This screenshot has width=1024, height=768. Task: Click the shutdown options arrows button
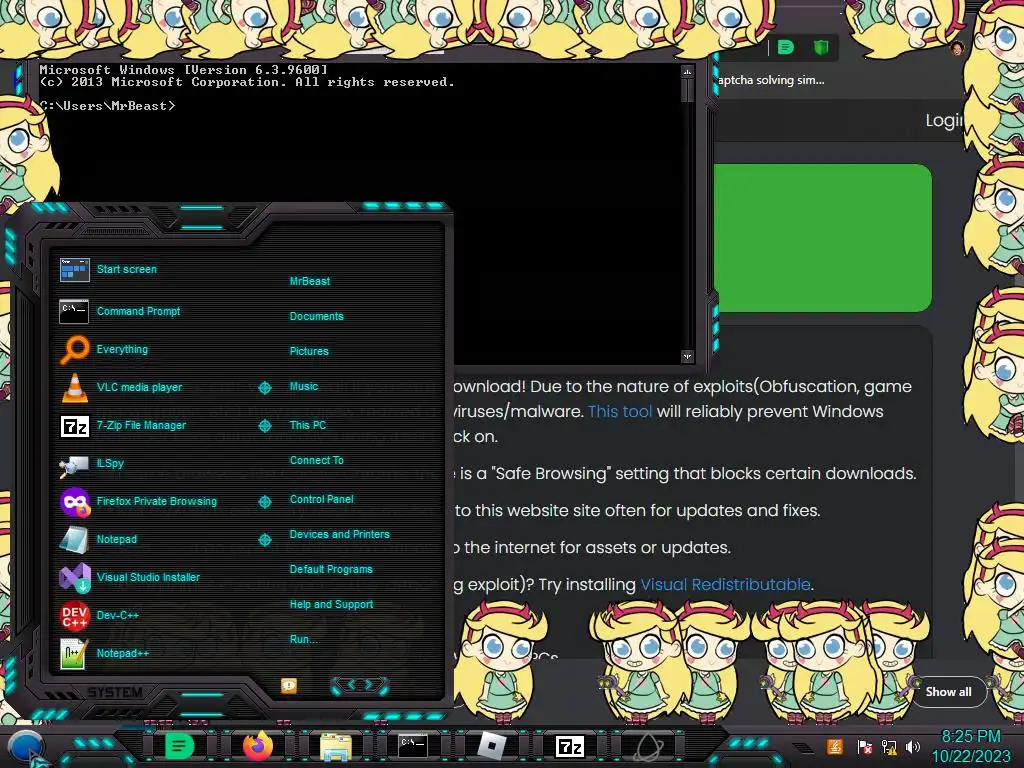[360, 685]
